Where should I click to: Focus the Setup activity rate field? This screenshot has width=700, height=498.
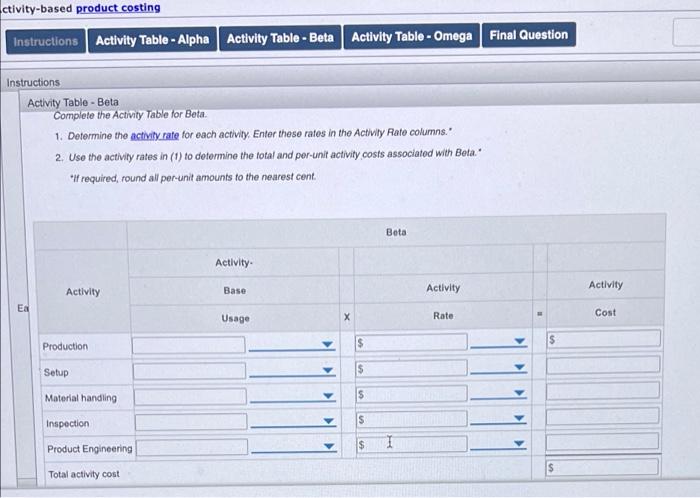pyautogui.click(x=411, y=368)
